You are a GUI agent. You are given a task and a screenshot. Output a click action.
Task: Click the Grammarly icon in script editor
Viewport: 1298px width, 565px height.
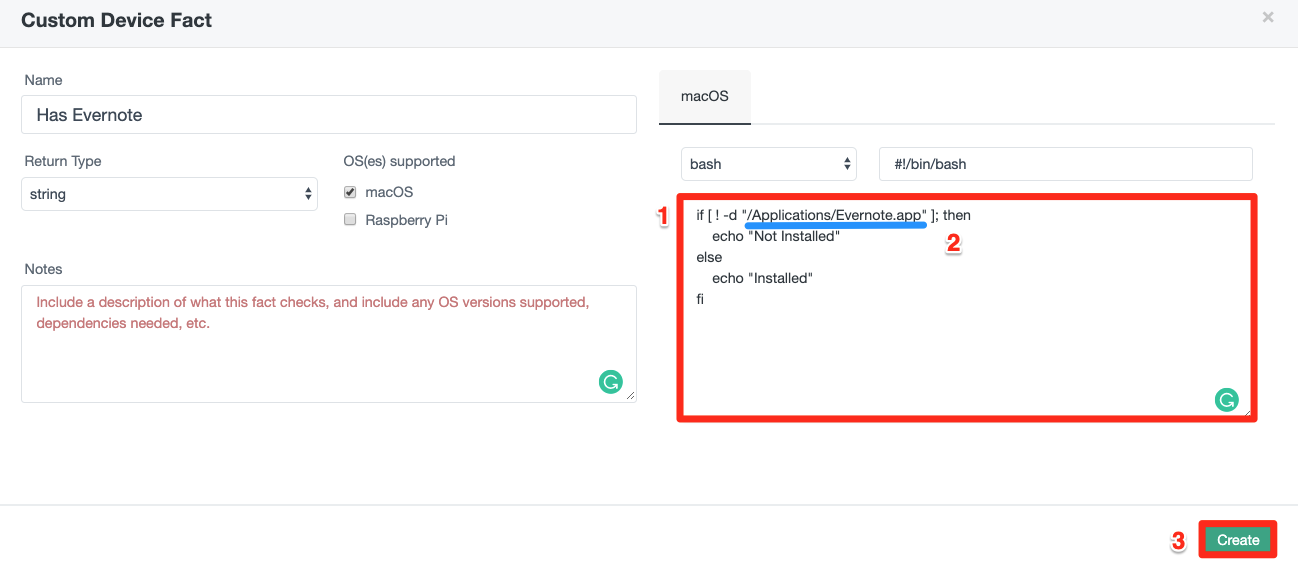point(1226,400)
